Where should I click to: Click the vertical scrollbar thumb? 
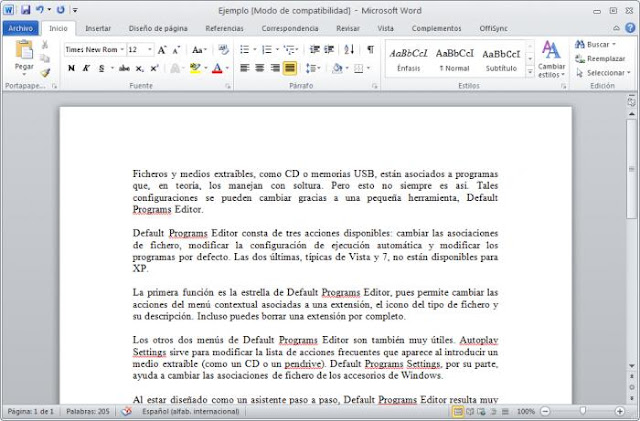click(x=631, y=169)
